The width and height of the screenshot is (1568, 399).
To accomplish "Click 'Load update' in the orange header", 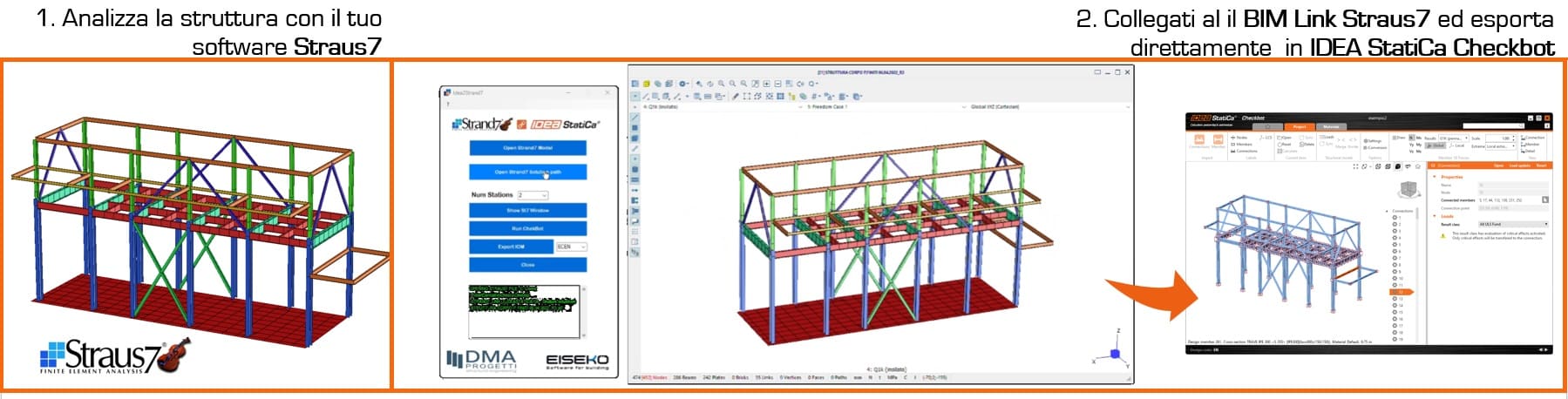I will pyautogui.click(x=1520, y=166).
